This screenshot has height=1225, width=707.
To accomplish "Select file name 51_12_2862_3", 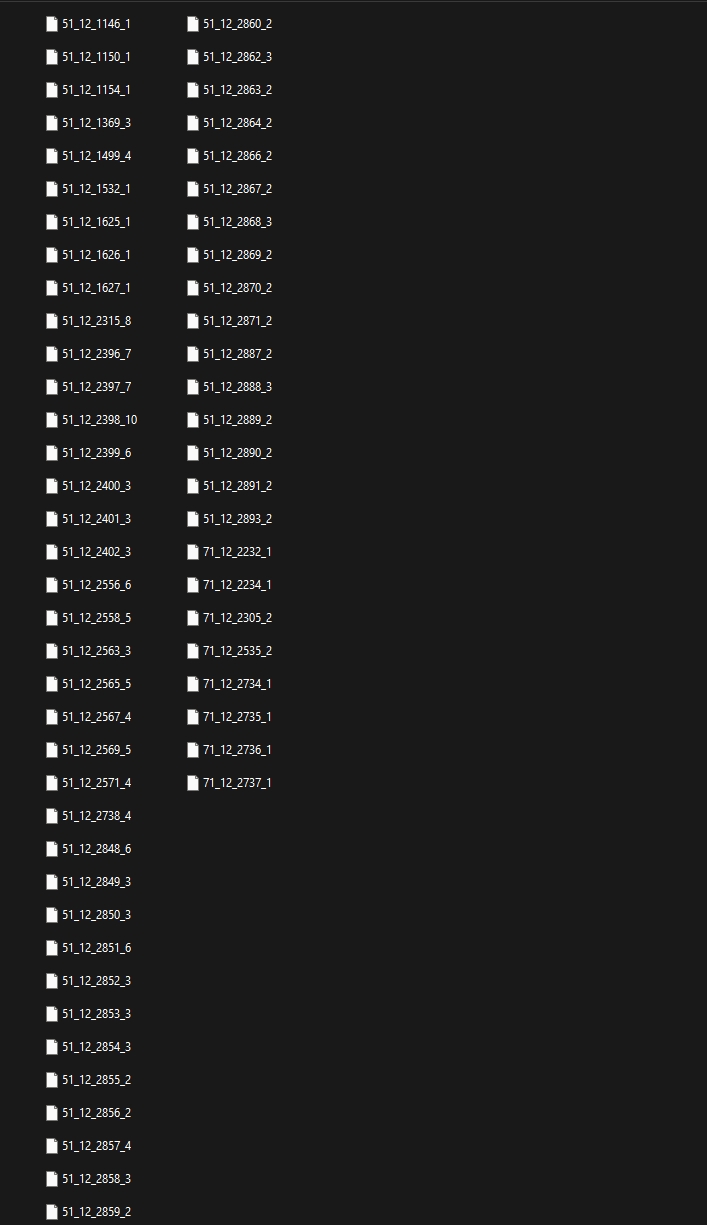I will tap(237, 57).
